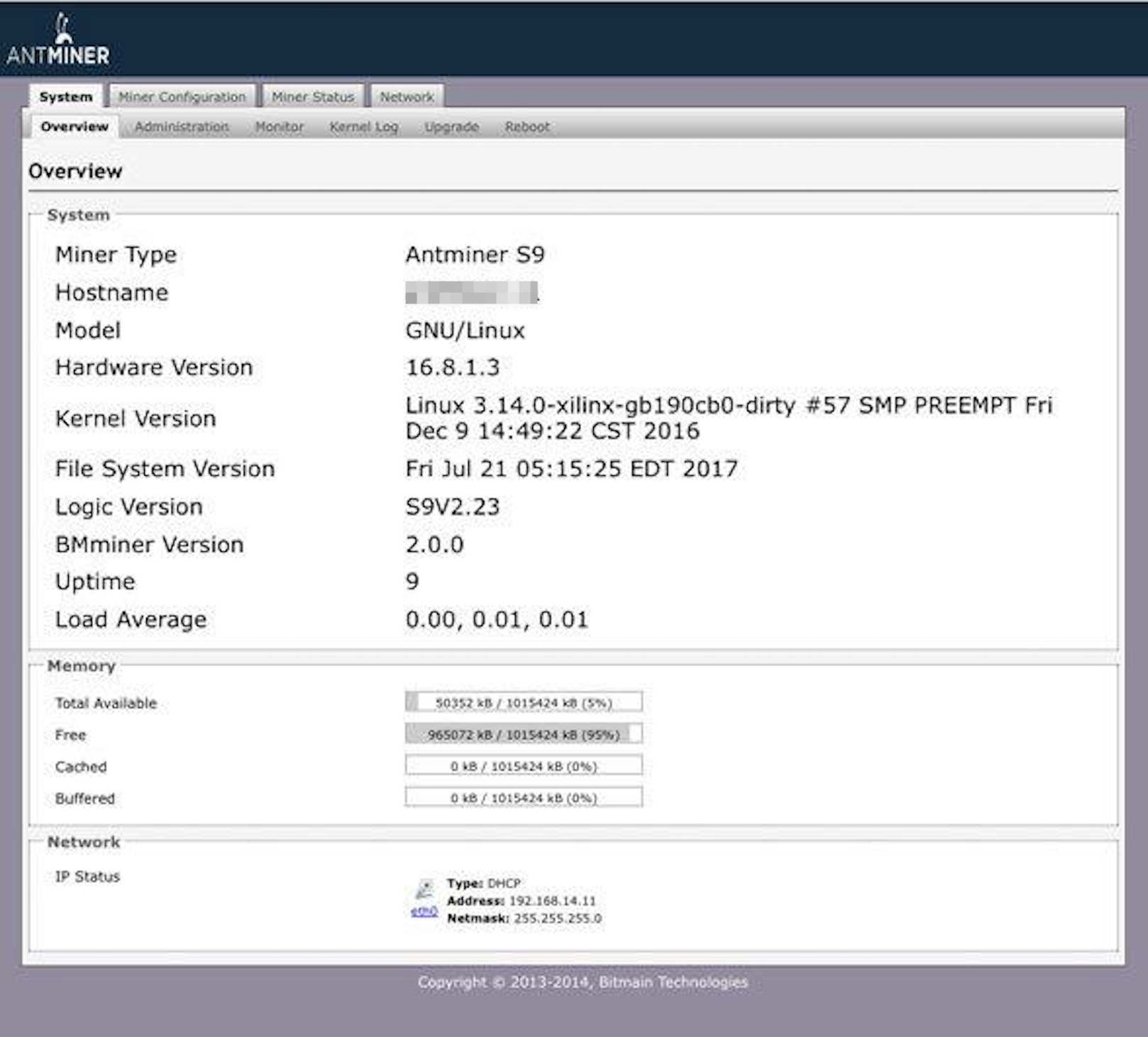
Task: Click the 'Load Average' label
Action: (131, 620)
